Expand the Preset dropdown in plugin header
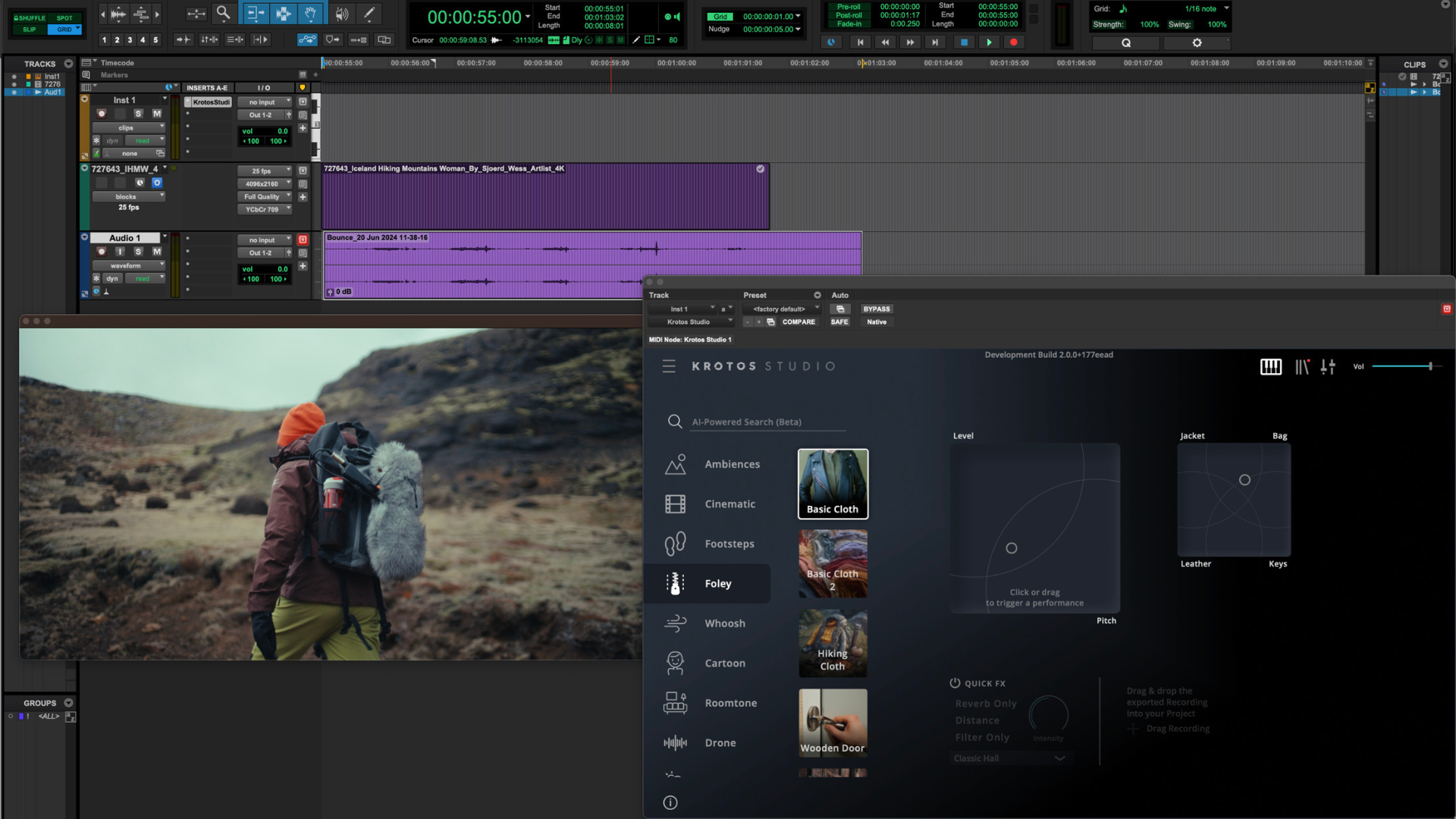This screenshot has height=819, width=1456. 784,308
